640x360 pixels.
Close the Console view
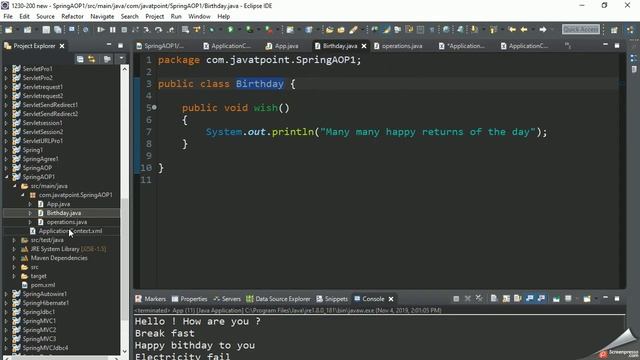[391, 299]
